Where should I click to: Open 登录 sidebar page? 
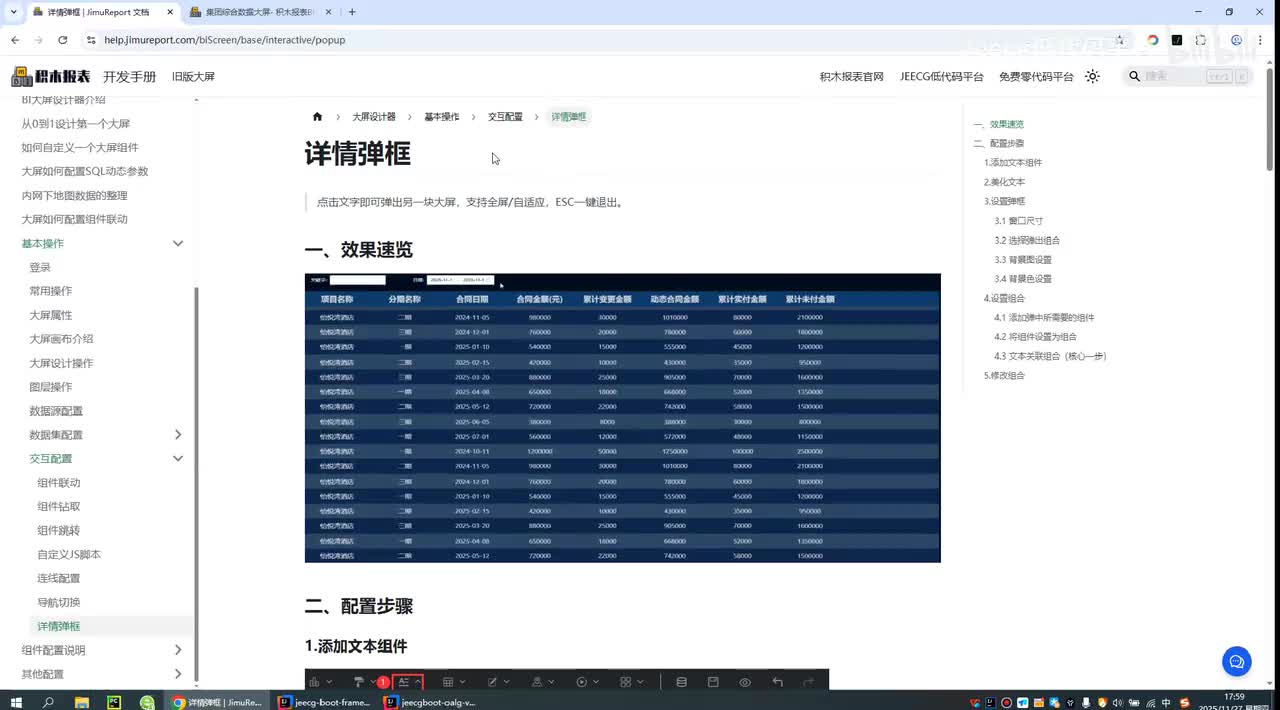tap(40, 268)
